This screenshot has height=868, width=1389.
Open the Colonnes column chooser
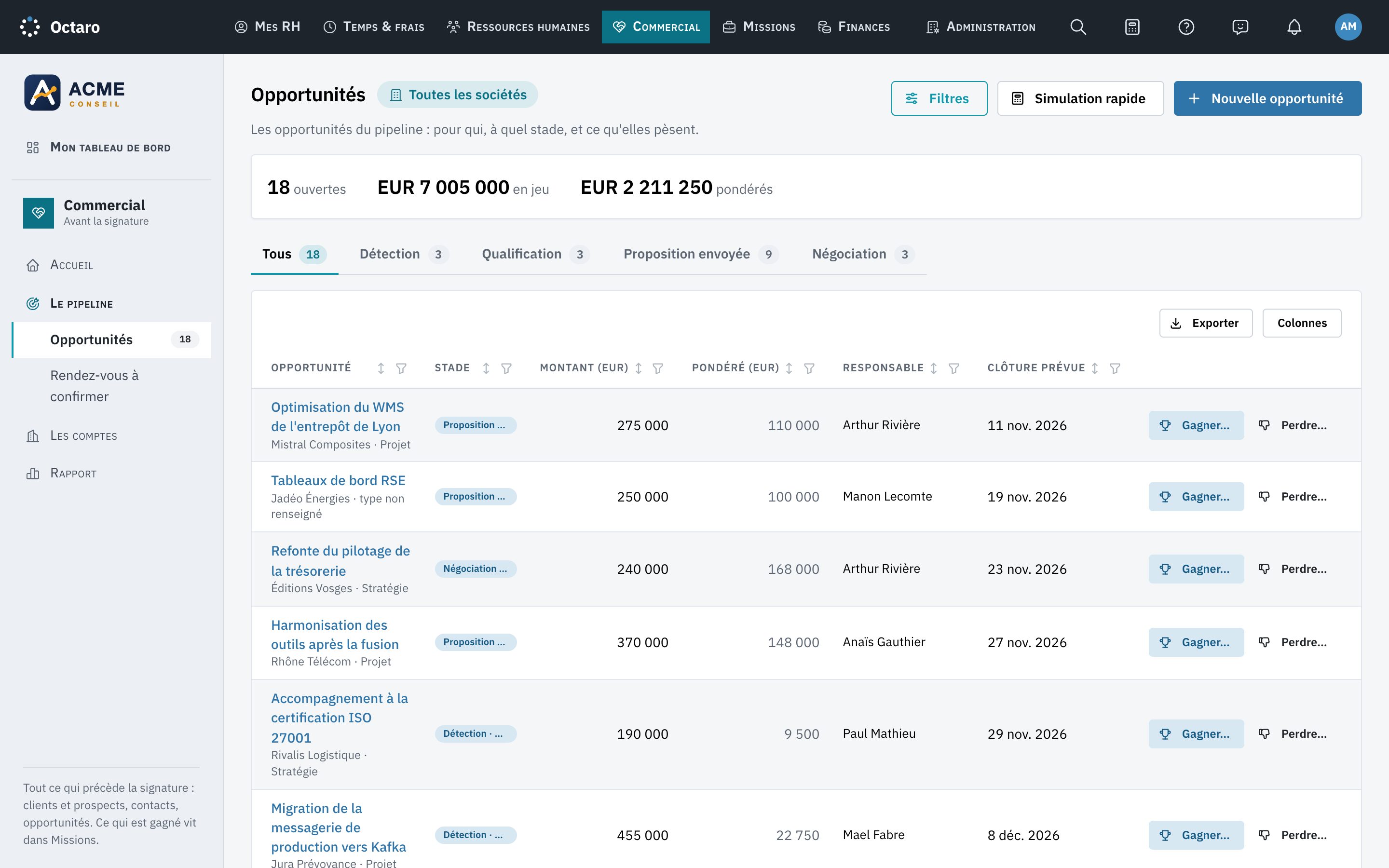(x=1302, y=323)
